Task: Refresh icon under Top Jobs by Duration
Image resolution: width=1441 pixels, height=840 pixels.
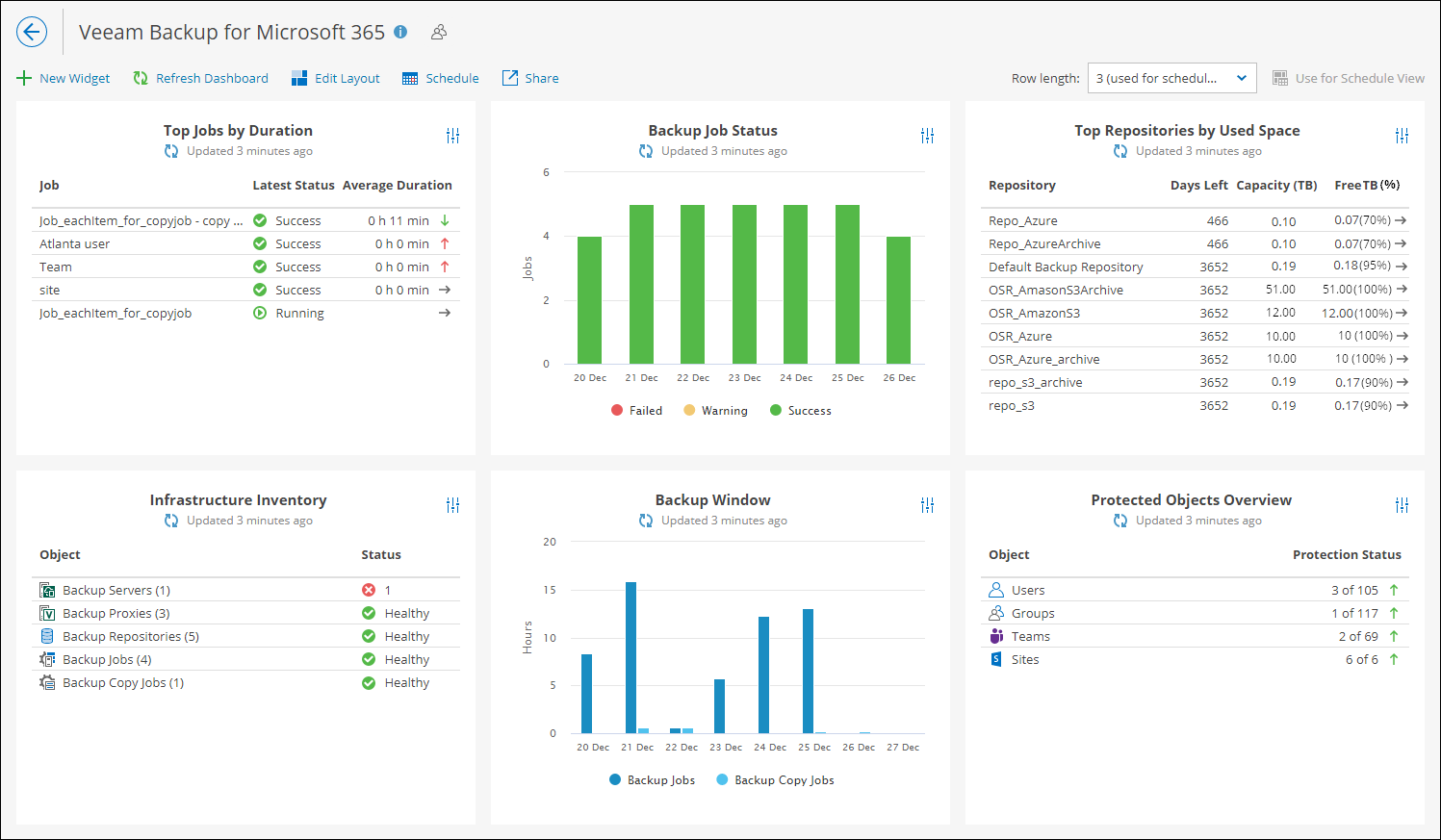Action: pos(171,151)
